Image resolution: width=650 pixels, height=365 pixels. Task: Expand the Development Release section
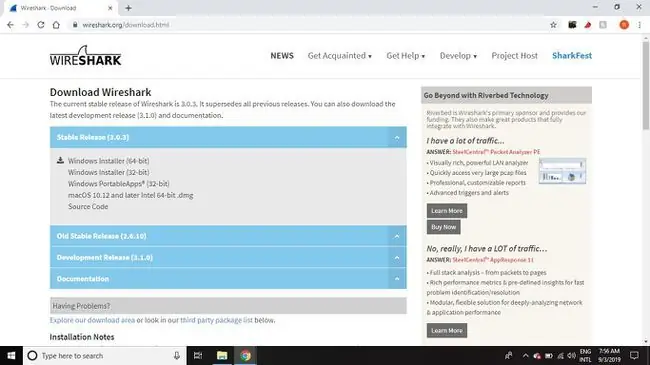click(228, 258)
